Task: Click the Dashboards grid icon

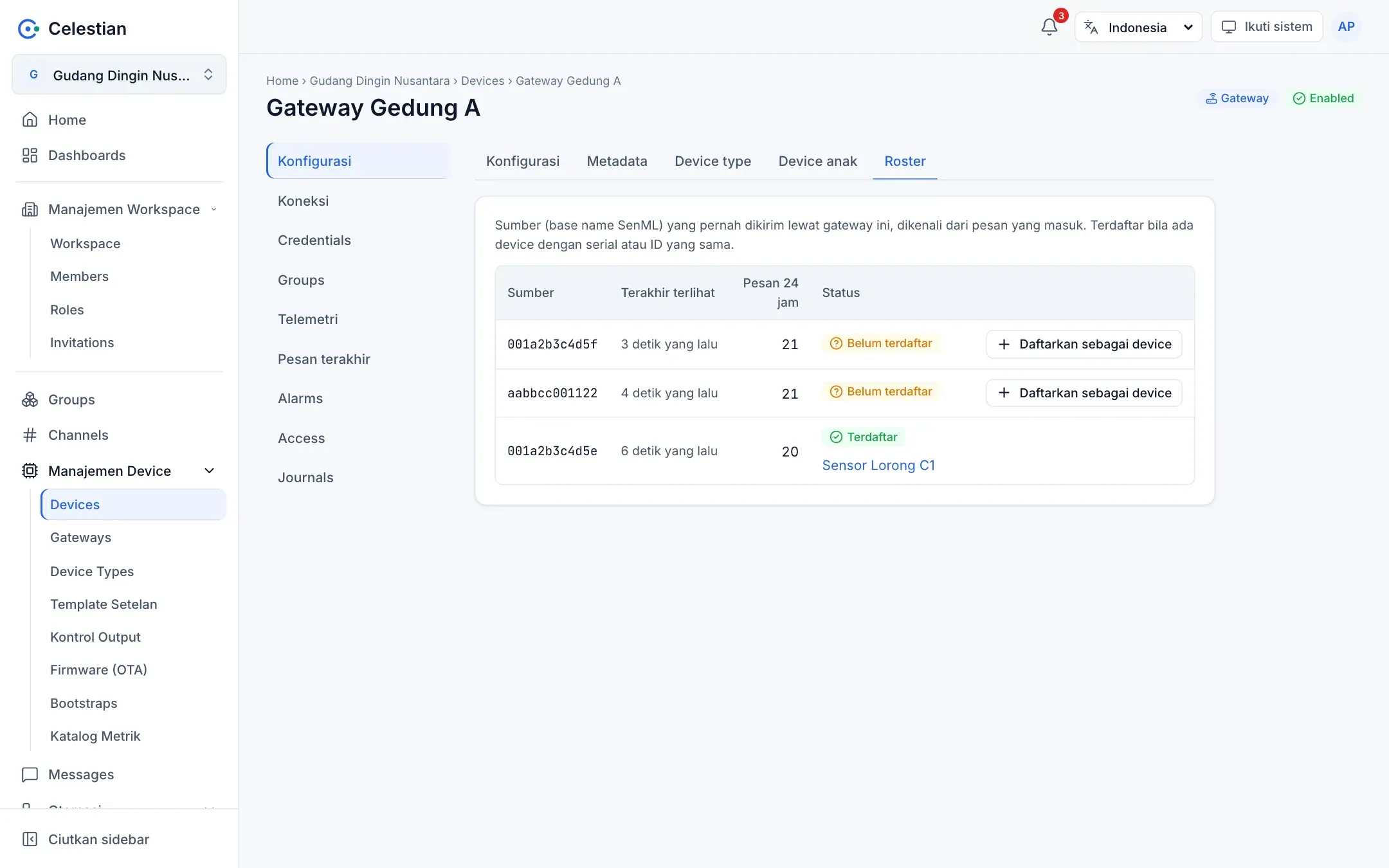Action: coord(30,155)
